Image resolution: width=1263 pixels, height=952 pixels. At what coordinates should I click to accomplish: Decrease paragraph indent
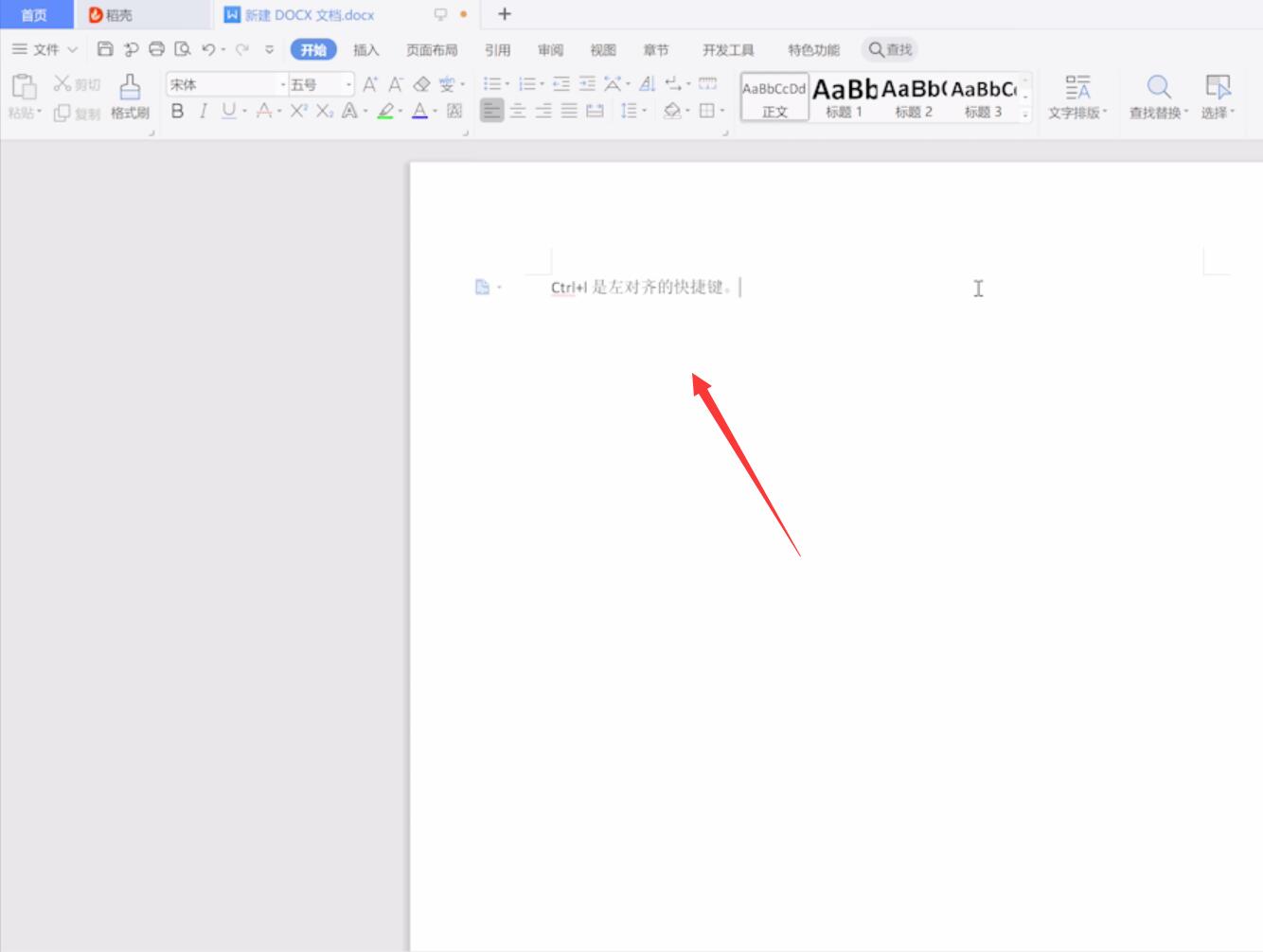click(561, 84)
